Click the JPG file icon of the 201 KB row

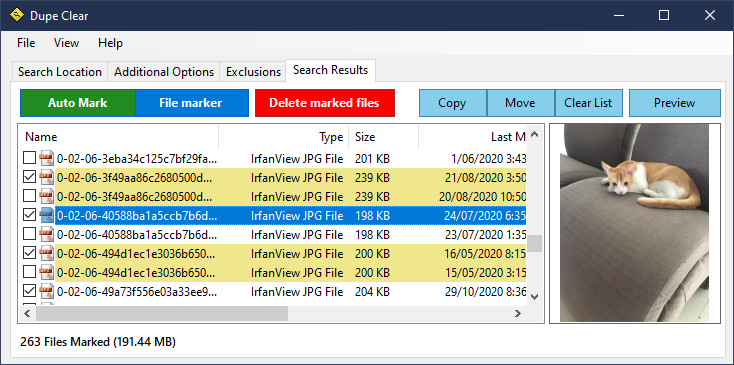[47, 159]
